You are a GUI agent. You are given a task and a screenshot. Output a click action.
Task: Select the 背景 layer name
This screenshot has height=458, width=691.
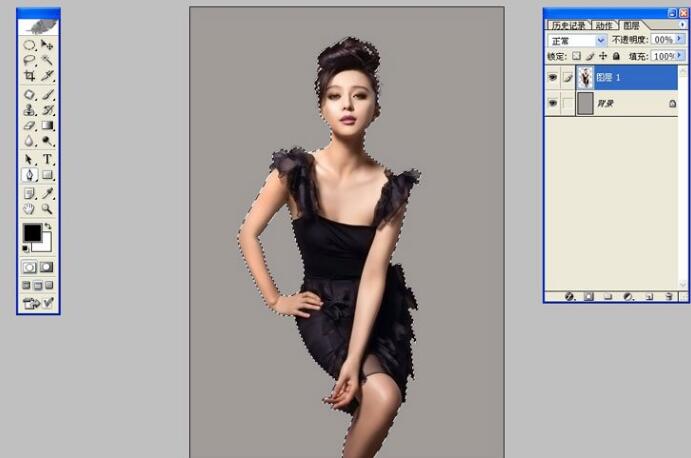click(606, 104)
